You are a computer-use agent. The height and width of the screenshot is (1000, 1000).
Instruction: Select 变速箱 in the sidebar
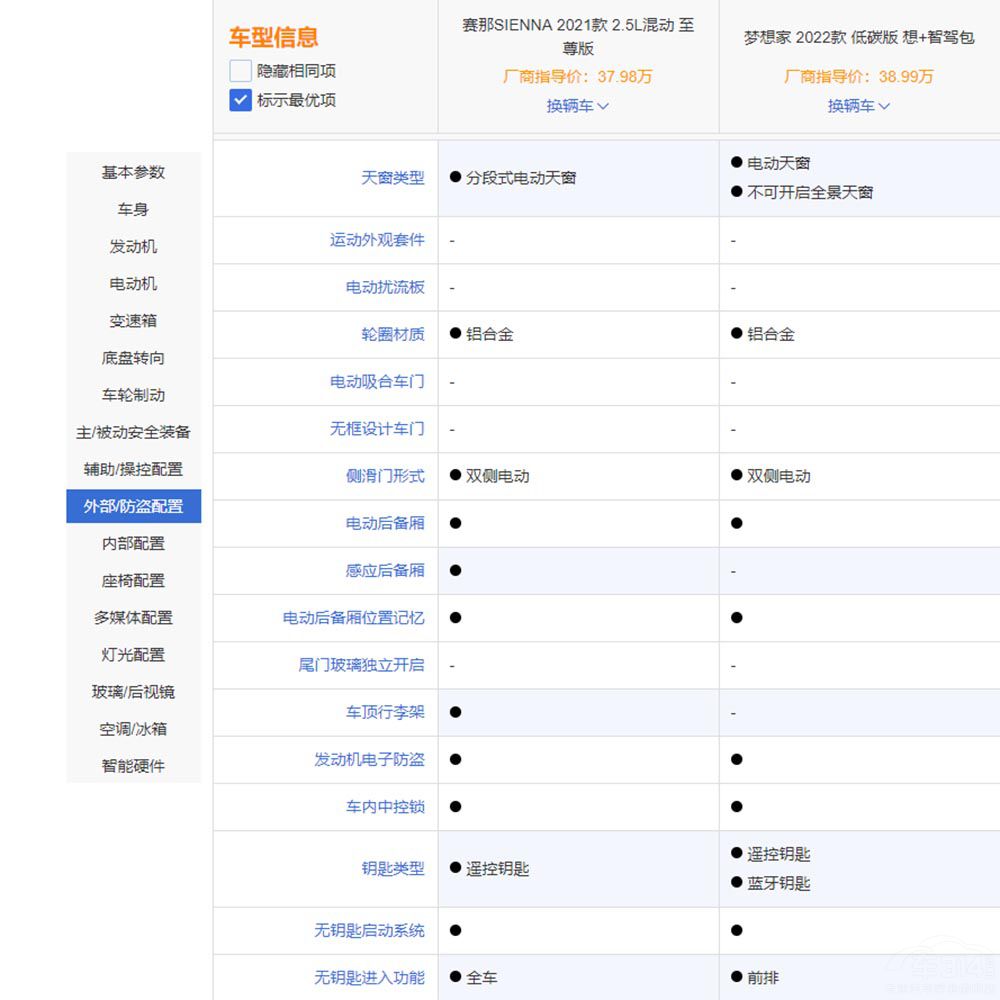133,320
